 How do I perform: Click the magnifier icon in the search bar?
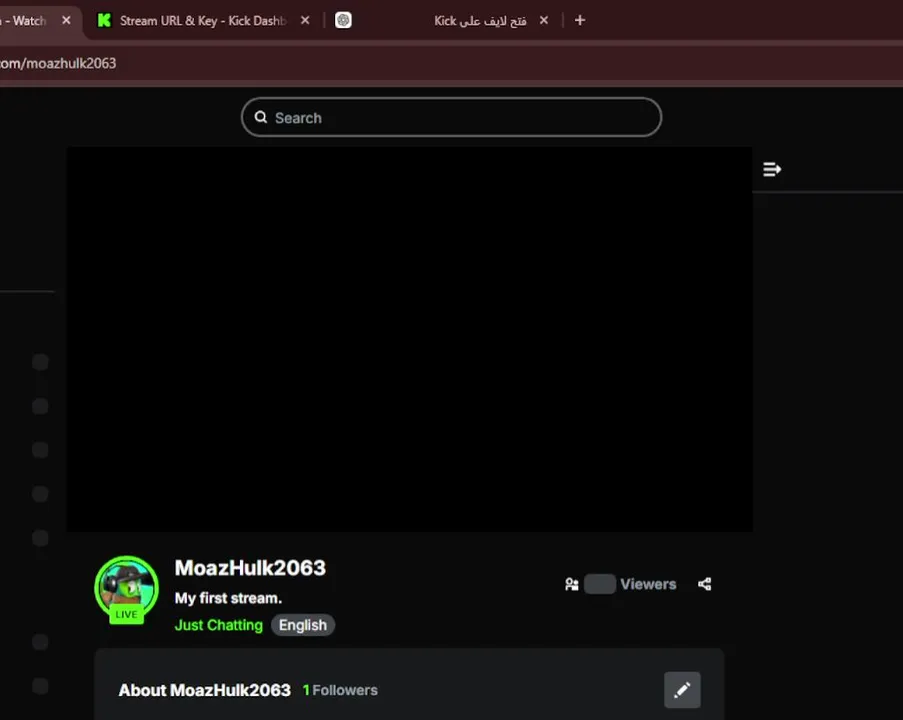tap(261, 118)
